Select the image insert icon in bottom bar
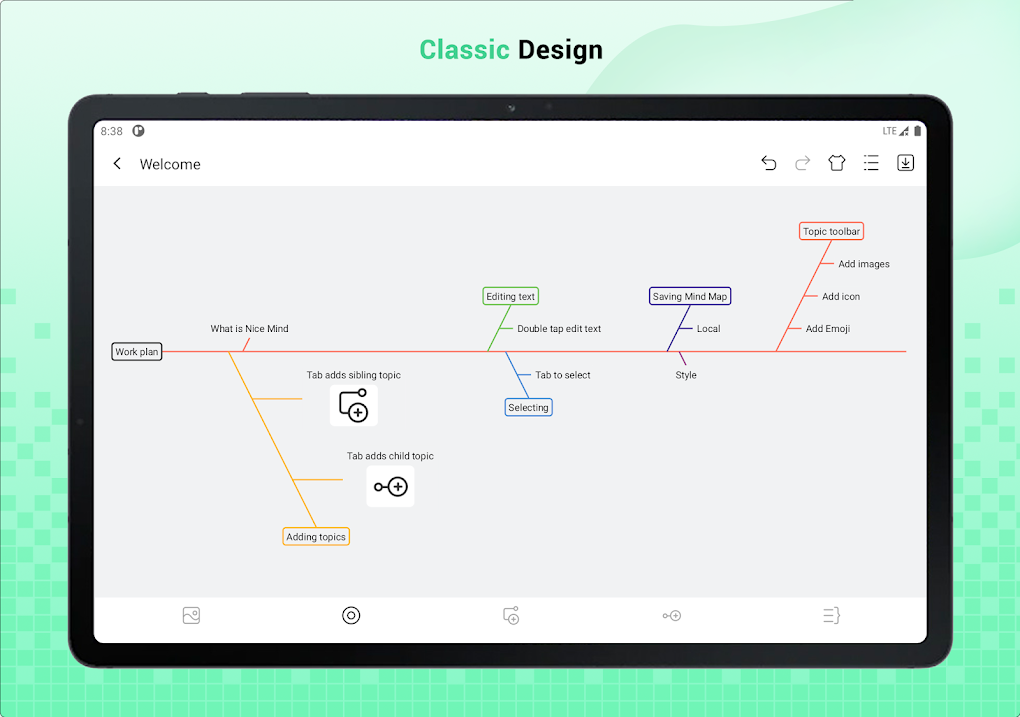 point(191,615)
